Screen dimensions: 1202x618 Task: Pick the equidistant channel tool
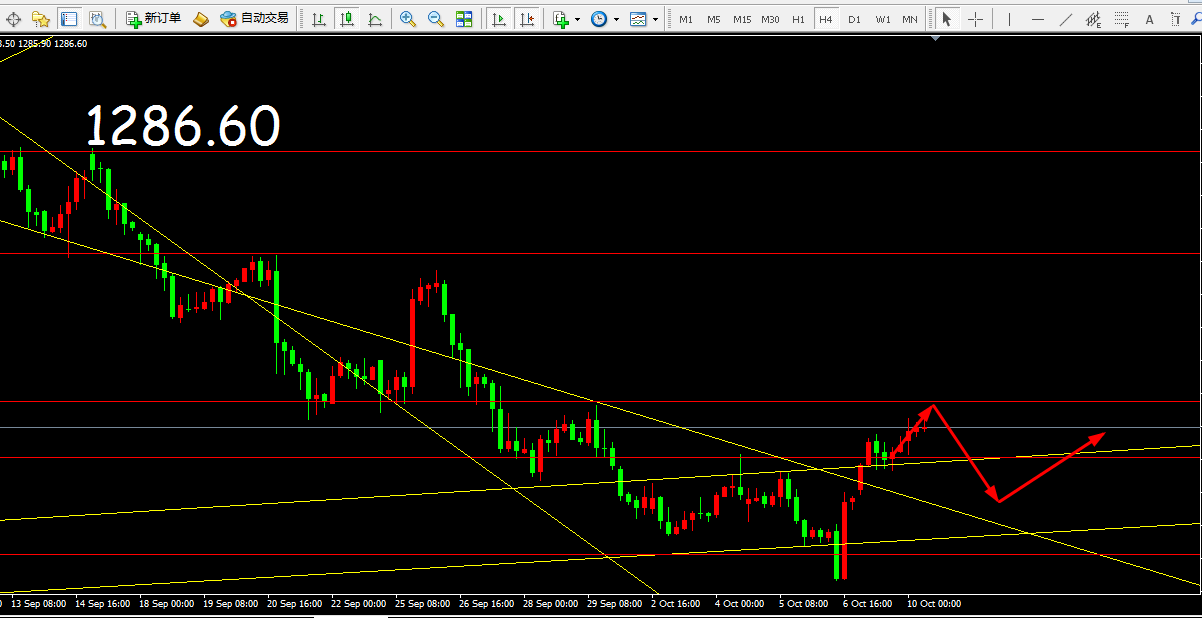coord(1093,18)
